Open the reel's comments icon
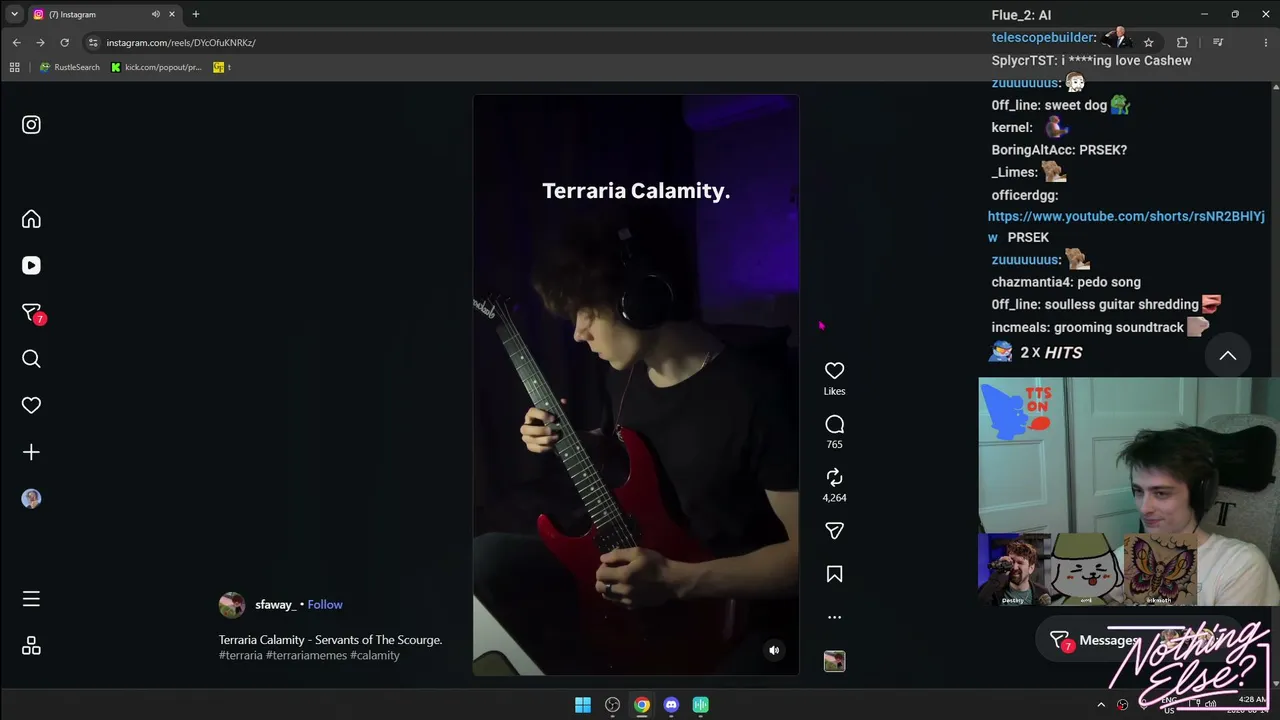1280x720 pixels. click(834, 424)
